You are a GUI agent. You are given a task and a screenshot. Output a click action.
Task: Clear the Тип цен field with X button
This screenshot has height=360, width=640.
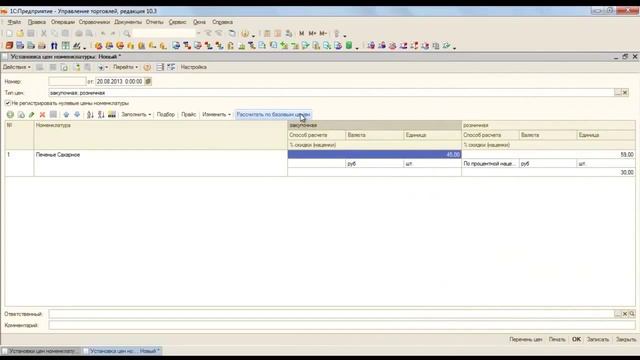click(x=625, y=93)
